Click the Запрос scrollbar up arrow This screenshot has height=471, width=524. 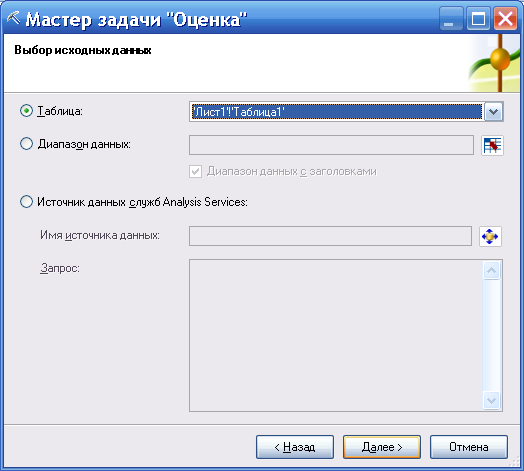tap(491, 270)
